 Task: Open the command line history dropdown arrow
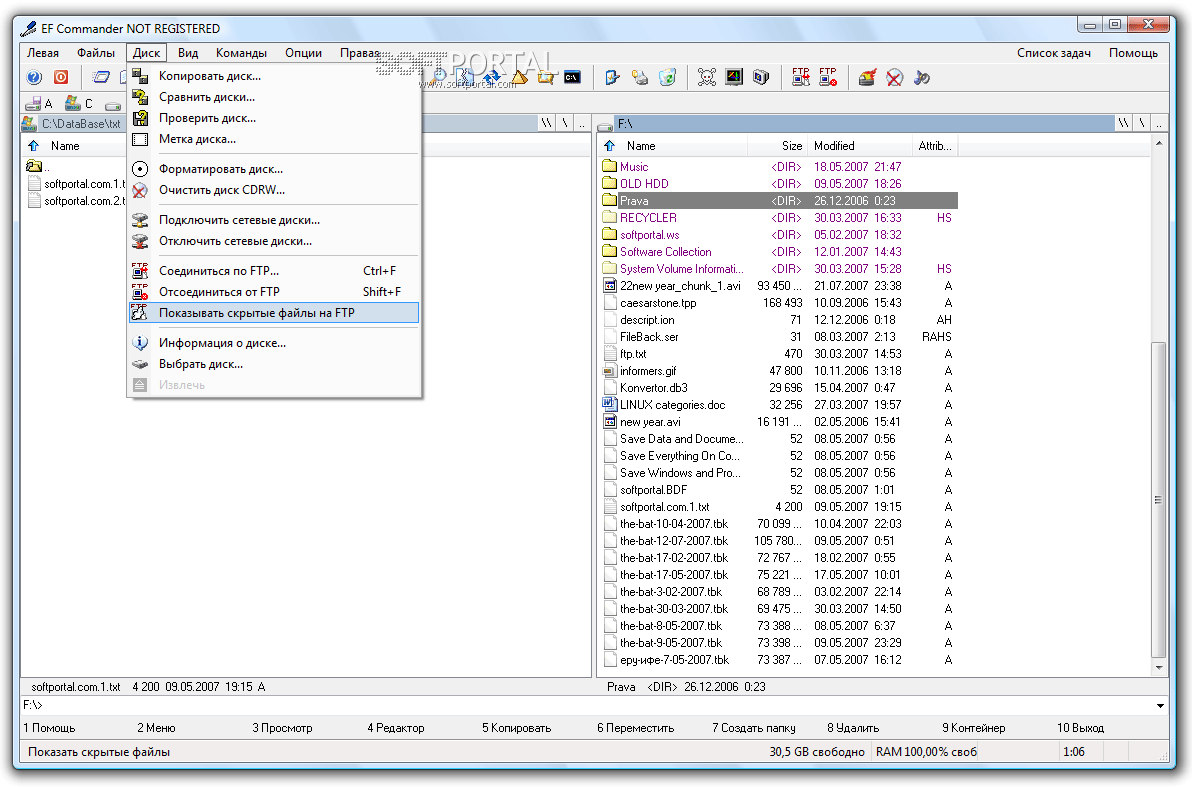tap(1160, 706)
